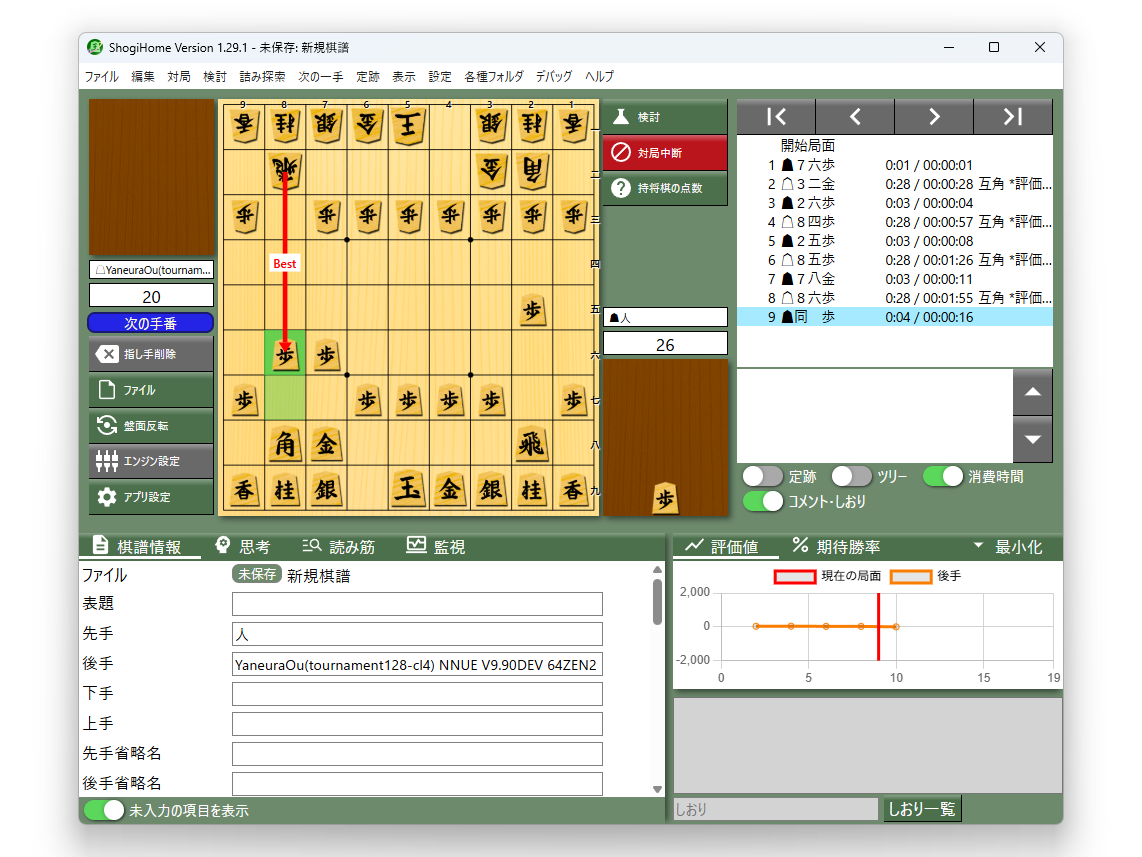
Task: Open the ファイル menu
Action: tap(101, 76)
